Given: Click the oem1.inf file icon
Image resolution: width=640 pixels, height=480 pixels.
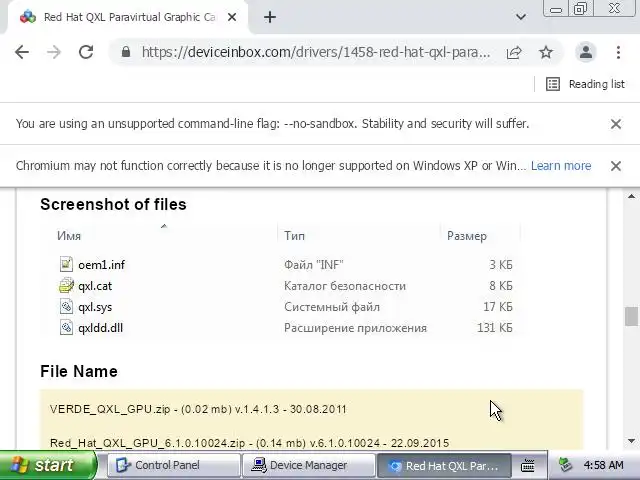Looking at the screenshot, I should (66, 264).
